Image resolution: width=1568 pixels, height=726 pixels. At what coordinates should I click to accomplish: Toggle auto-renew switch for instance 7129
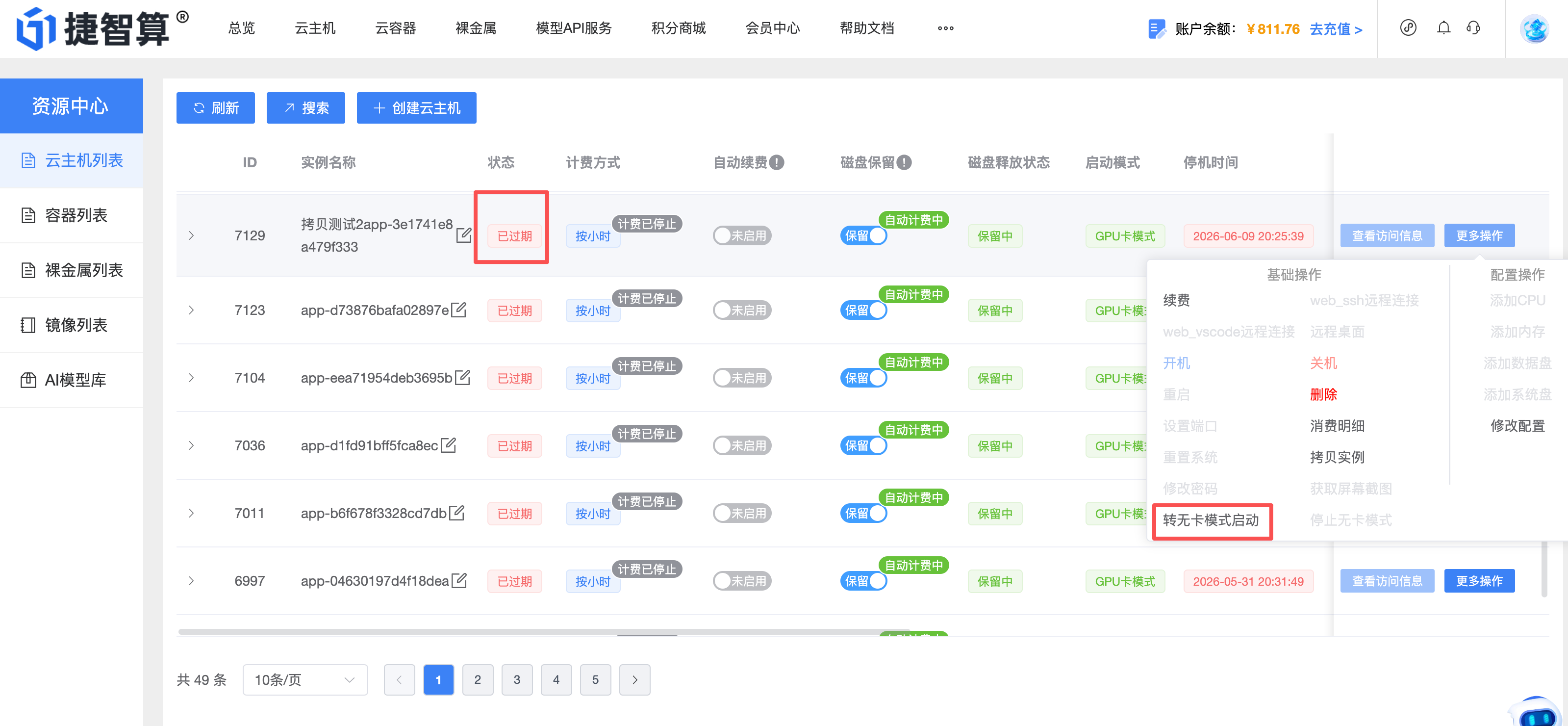pos(742,236)
